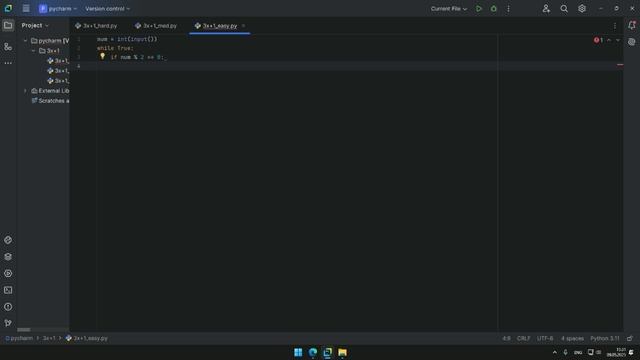
Task: Toggle read-only lock in status bar
Action: (630, 338)
